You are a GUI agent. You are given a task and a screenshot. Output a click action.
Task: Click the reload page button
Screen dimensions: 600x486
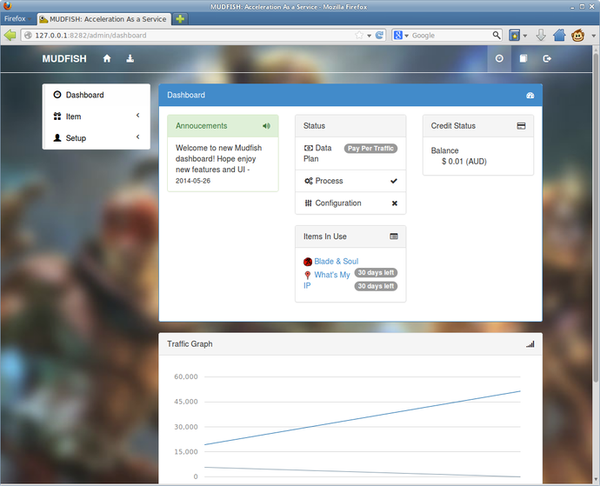[379, 35]
